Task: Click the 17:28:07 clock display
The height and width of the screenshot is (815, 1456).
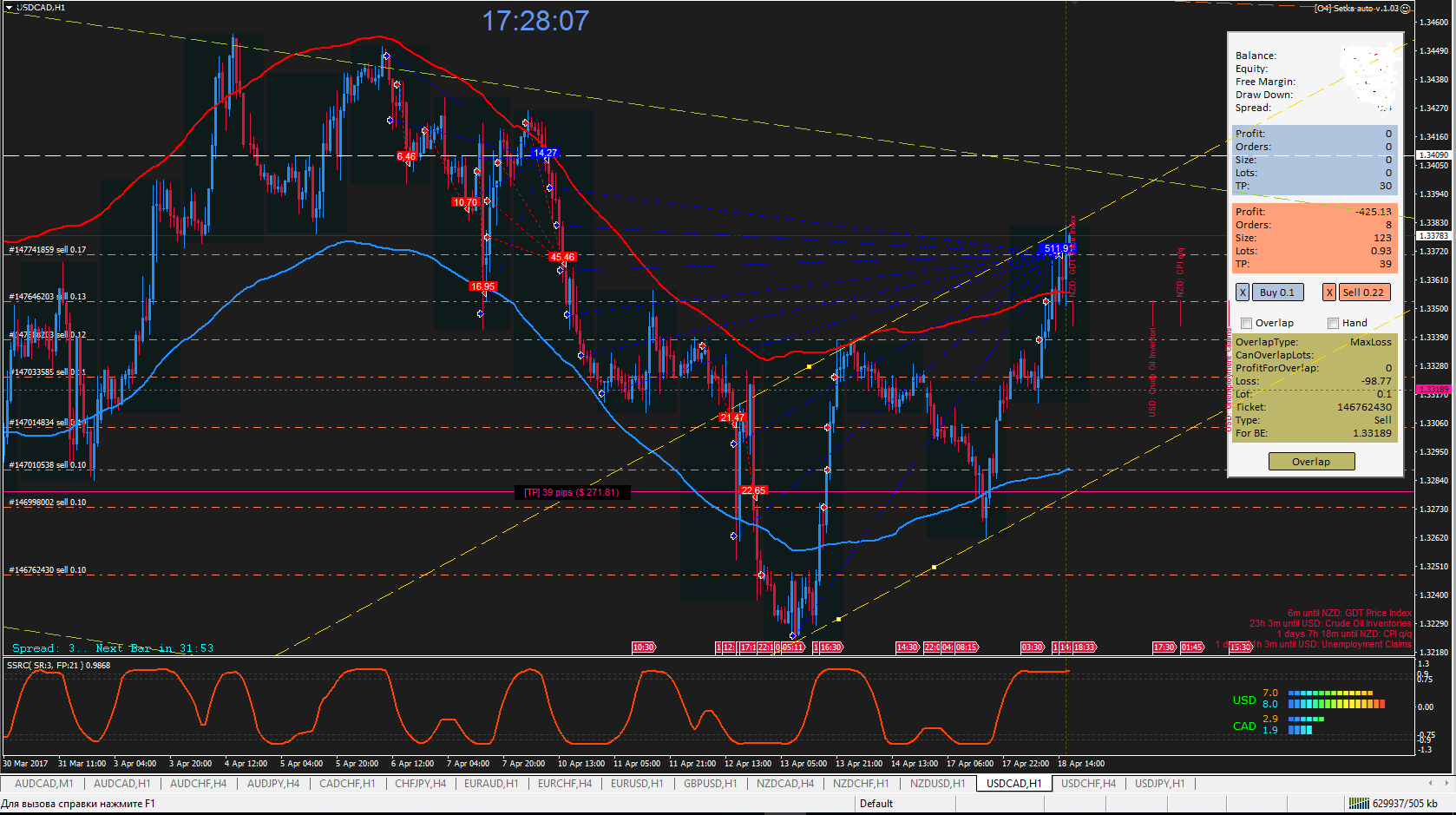Action: (x=535, y=21)
